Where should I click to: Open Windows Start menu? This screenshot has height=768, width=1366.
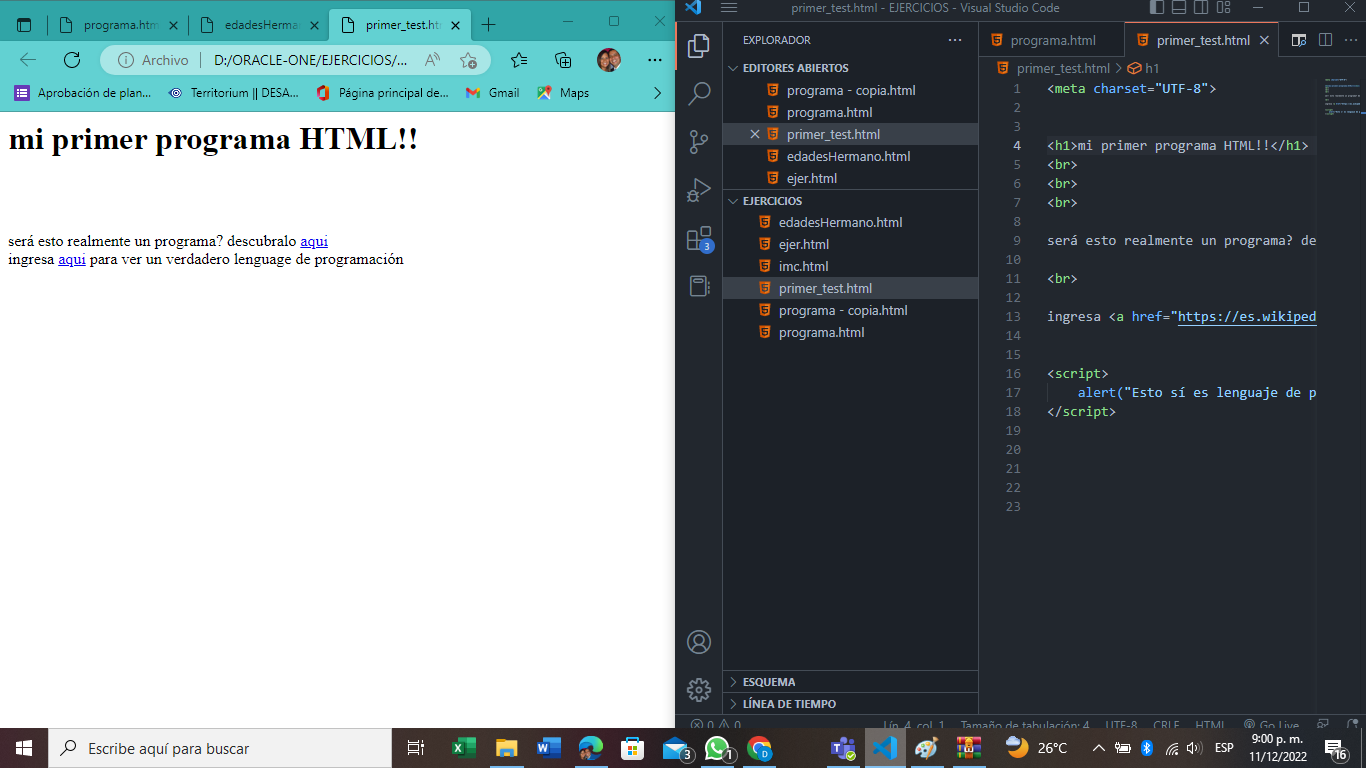[x=24, y=748]
